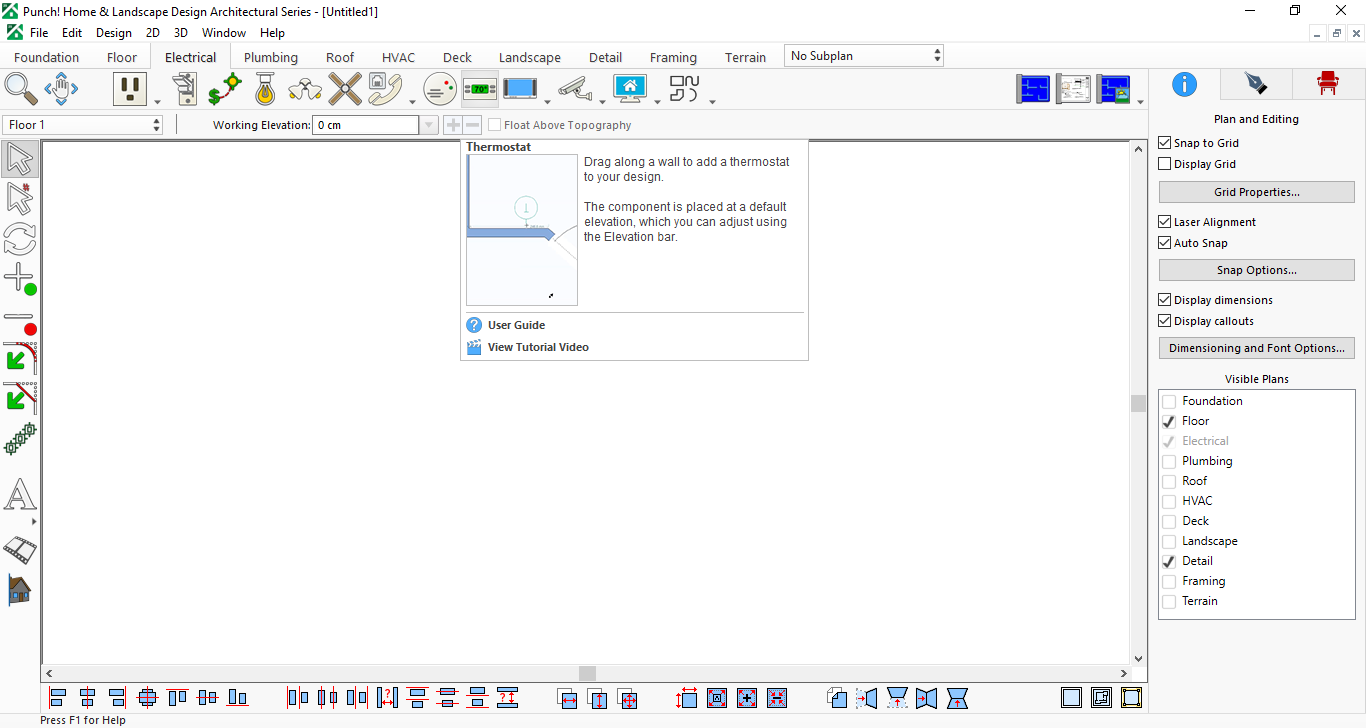Viewport: 1366px width, 728px height.
Task: Select the thermostat tool icon
Action: (x=480, y=89)
